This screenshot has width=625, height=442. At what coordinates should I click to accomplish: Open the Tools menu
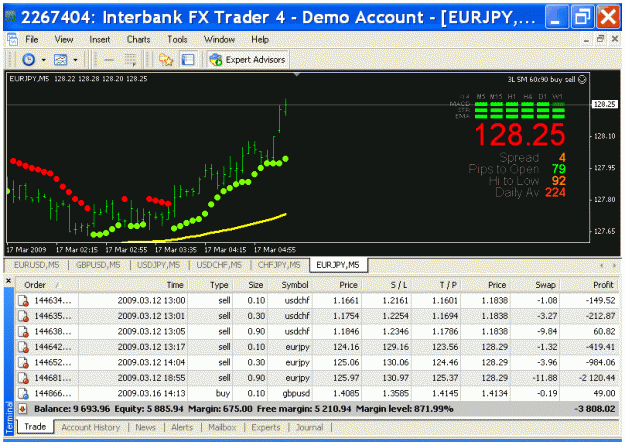(x=177, y=39)
